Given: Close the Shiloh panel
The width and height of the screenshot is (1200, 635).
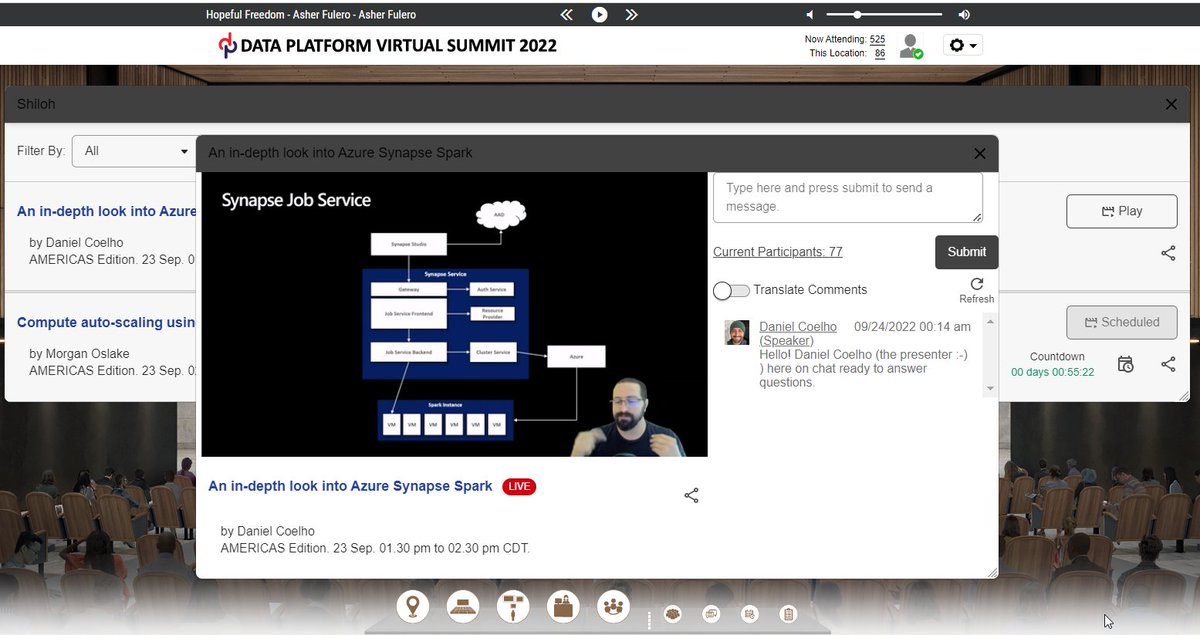Looking at the screenshot, I should [1171, 104].
